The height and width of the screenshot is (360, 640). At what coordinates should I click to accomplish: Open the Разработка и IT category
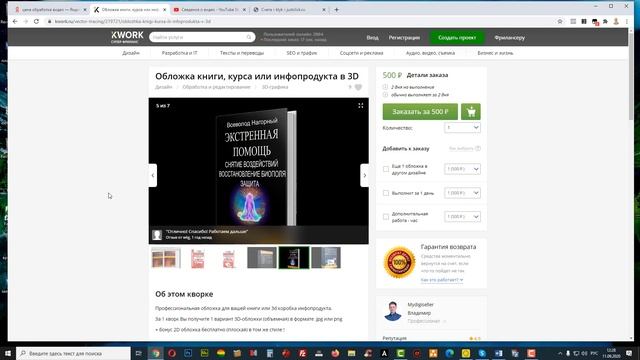(180, 53)
